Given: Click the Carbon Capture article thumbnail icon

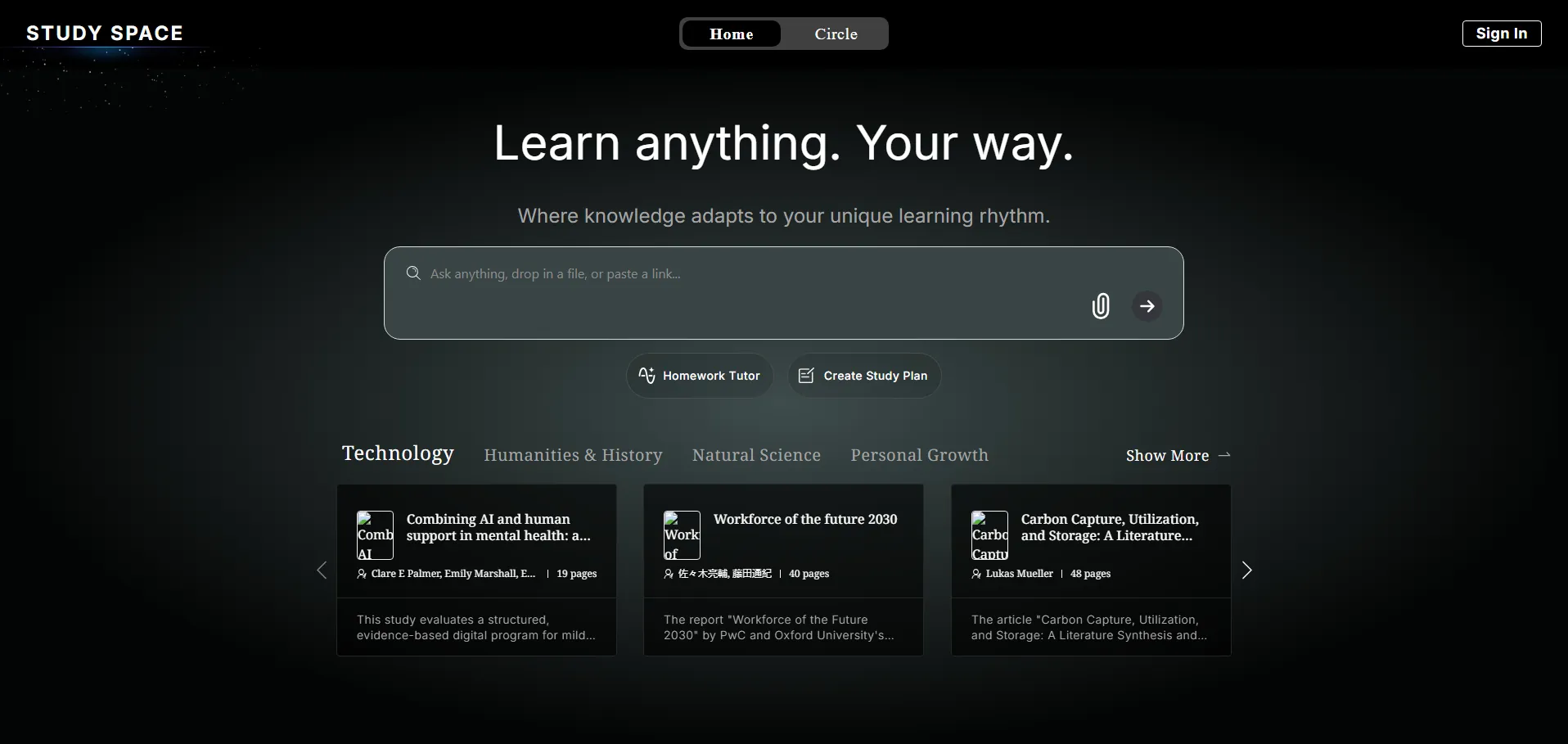Looking at the screenshot, I should (989, 535).
